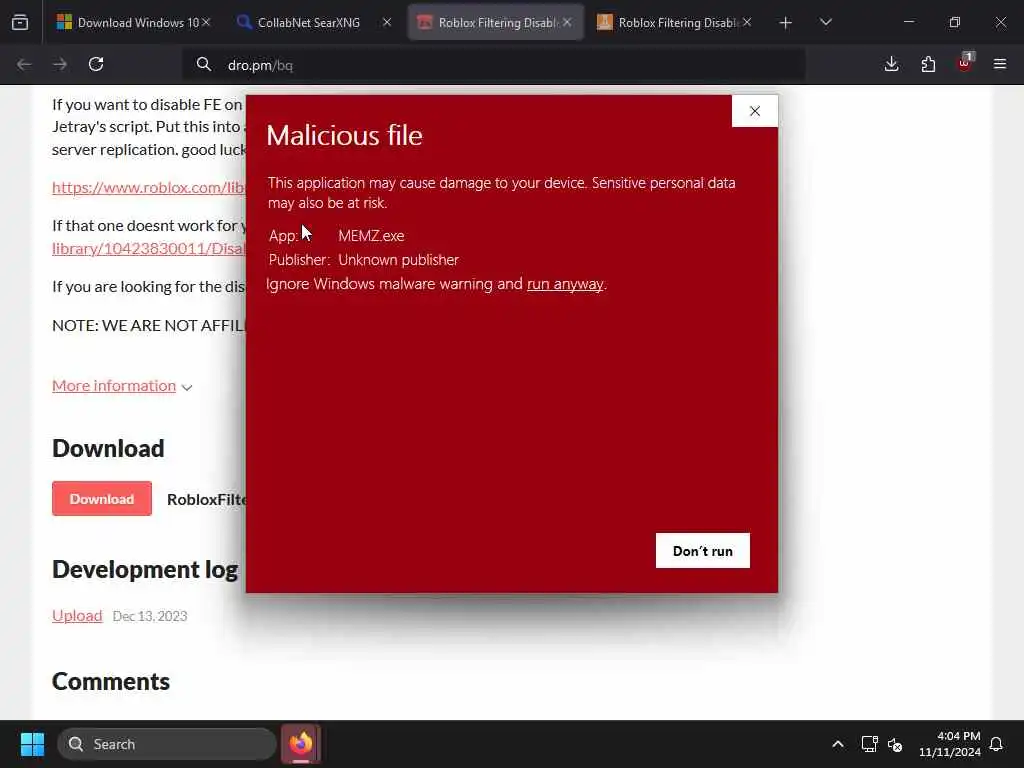Click the red Download button
This screenshot has width=1024, height=768.
(x=102, y=499)
